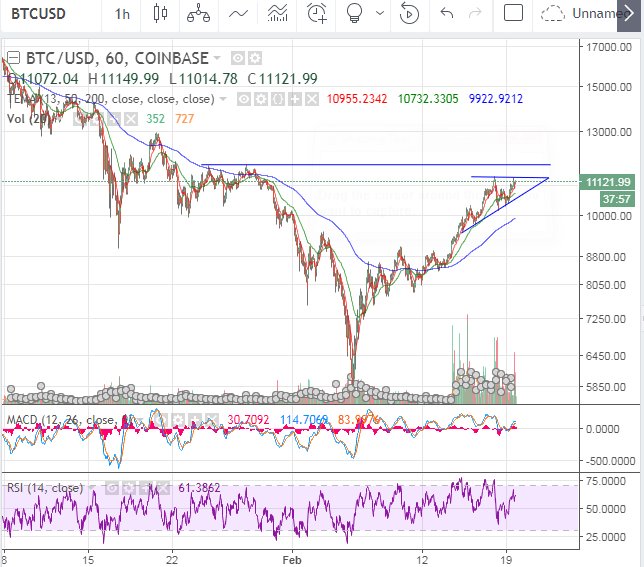Expand the TEMA indicator dropdown arrow
This screenshot has height=567, width=644.
click(223, 99)
